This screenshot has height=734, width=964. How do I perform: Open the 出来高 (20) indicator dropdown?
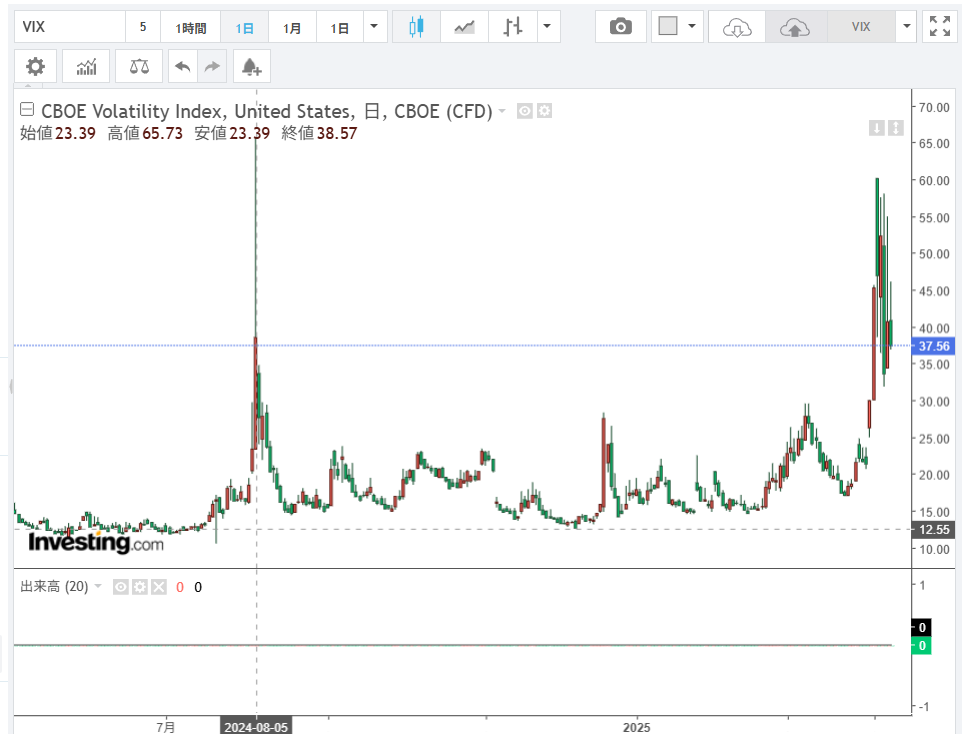[98, 586]
